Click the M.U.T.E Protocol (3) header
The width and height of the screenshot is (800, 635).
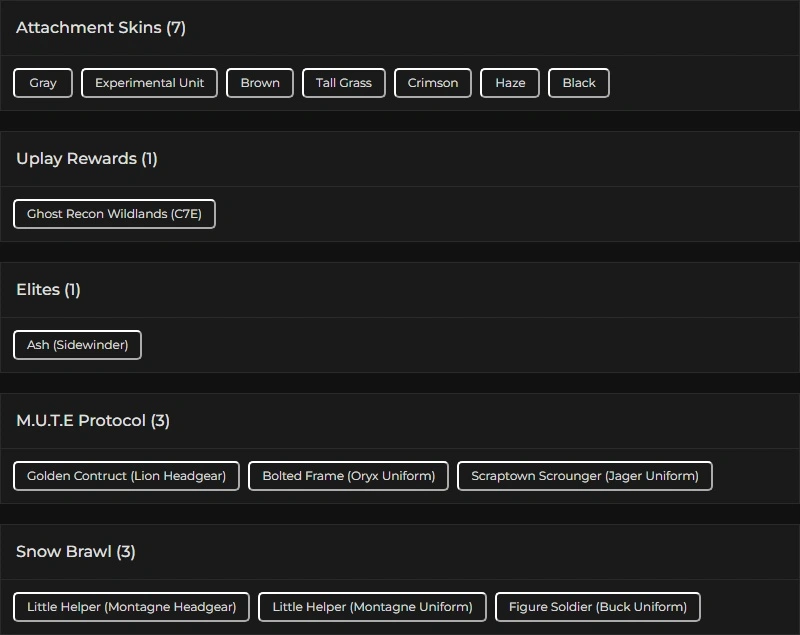(93, 421)
